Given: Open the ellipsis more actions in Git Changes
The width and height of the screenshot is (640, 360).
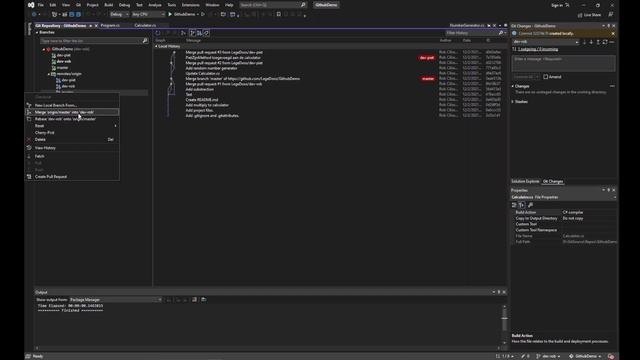Looking at the screenshot, I should (x=612, y=42).
